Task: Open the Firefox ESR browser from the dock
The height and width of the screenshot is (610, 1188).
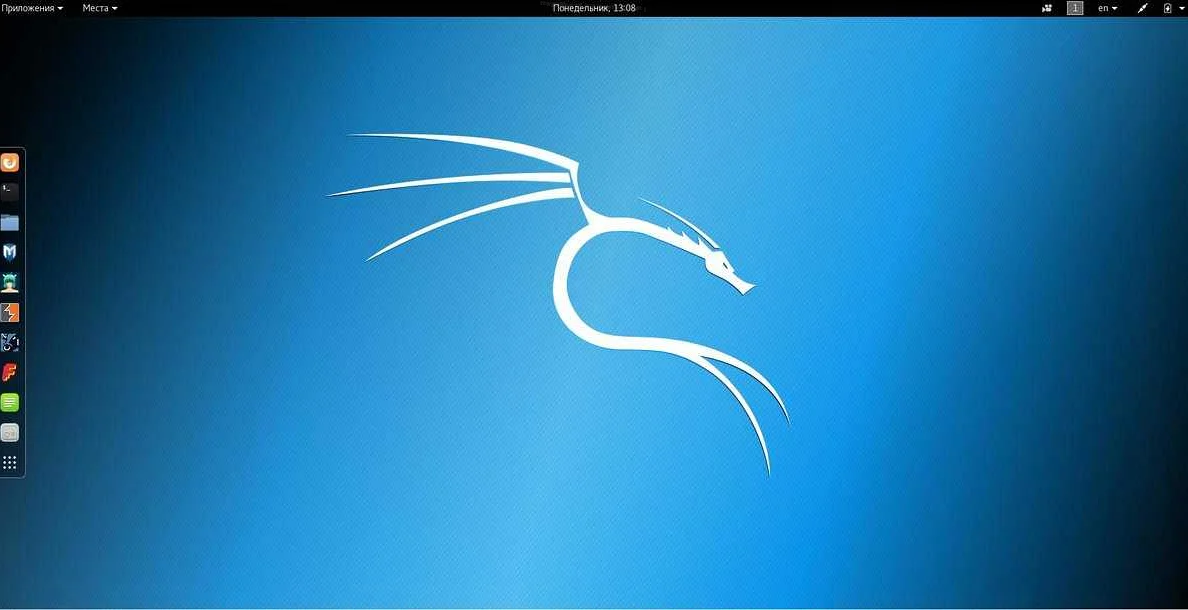Action: 10,162
